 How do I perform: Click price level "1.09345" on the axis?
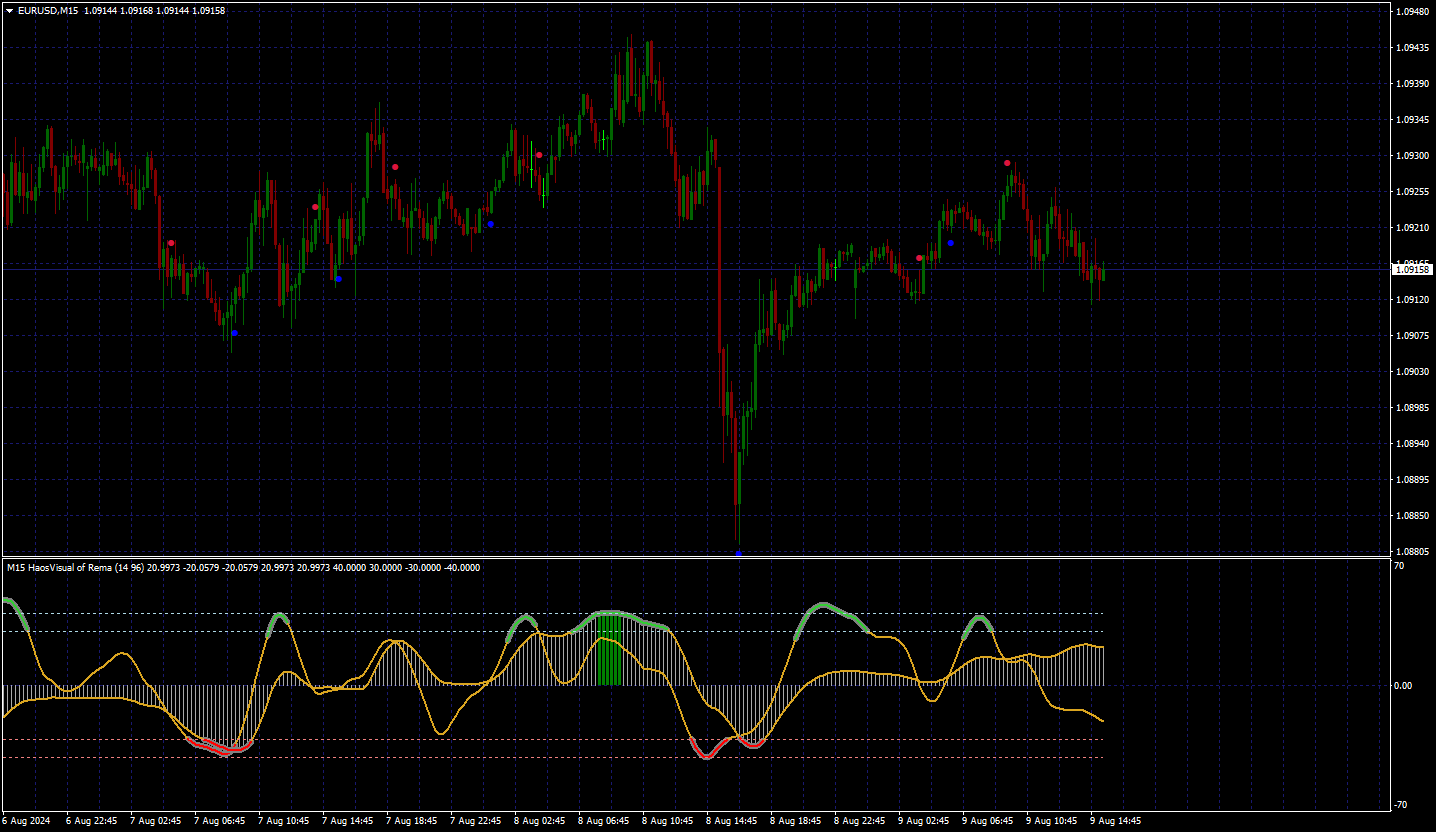(x=1411, y=120)
